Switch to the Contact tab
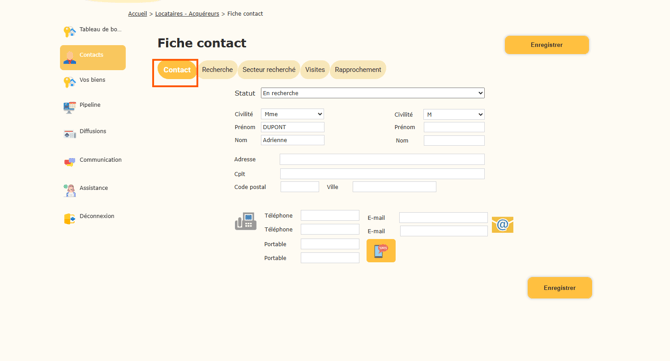670x361 pixels. point(177,70)
